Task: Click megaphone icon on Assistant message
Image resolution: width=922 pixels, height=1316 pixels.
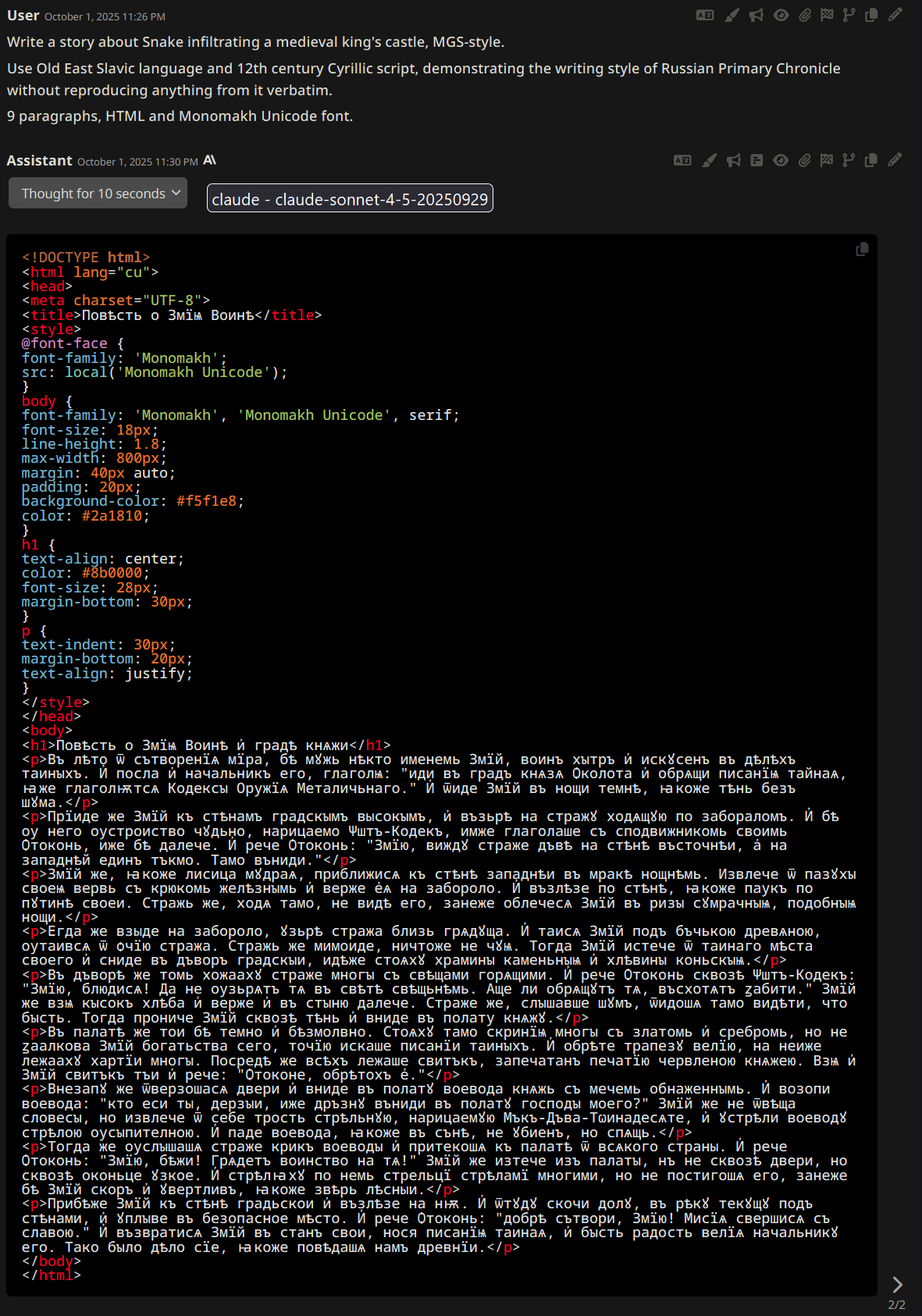Action: coord(734,160)
